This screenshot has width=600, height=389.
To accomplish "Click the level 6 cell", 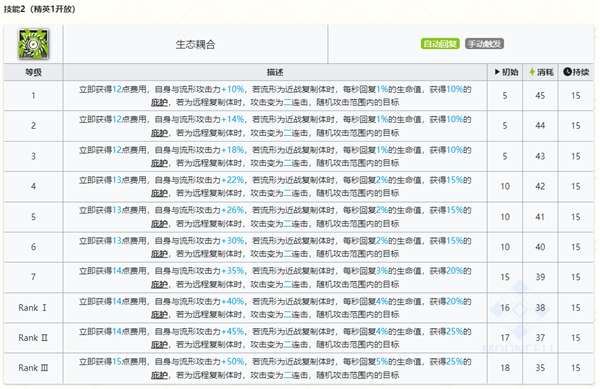I will pyautogui.click(x=33, y=247).
